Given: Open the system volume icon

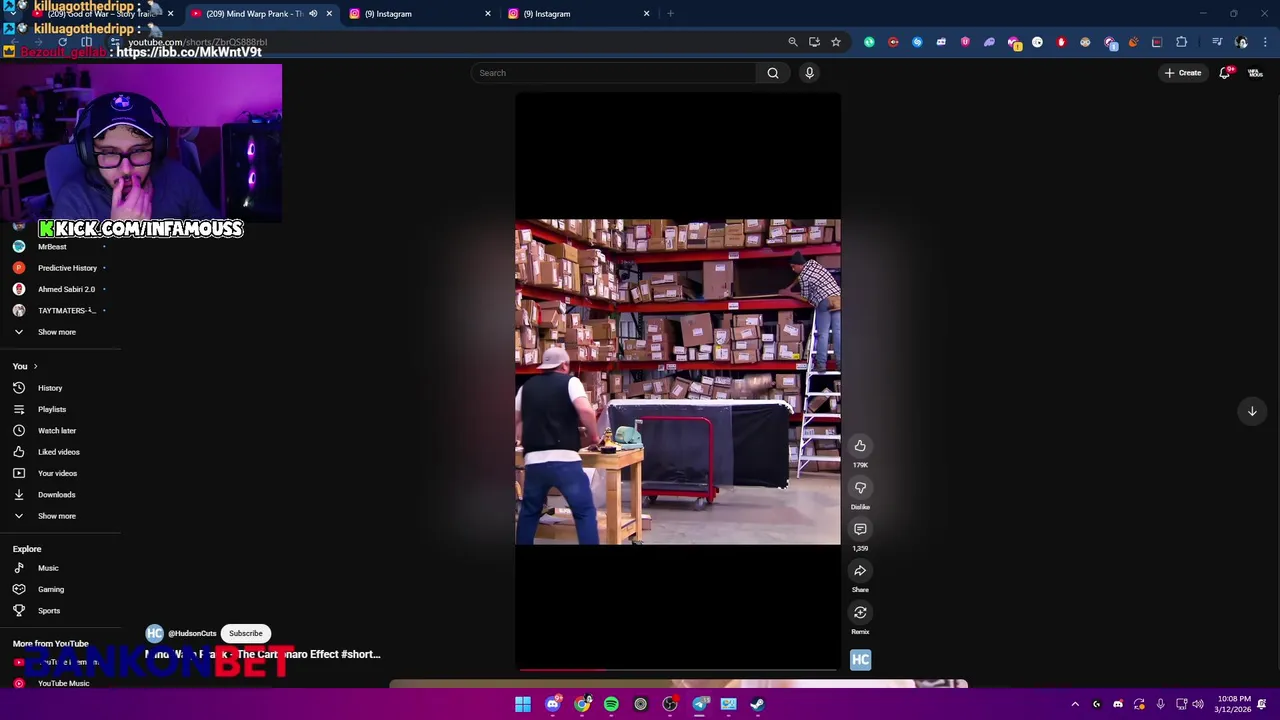Looking at the screenshot, I should (1198, 704).
